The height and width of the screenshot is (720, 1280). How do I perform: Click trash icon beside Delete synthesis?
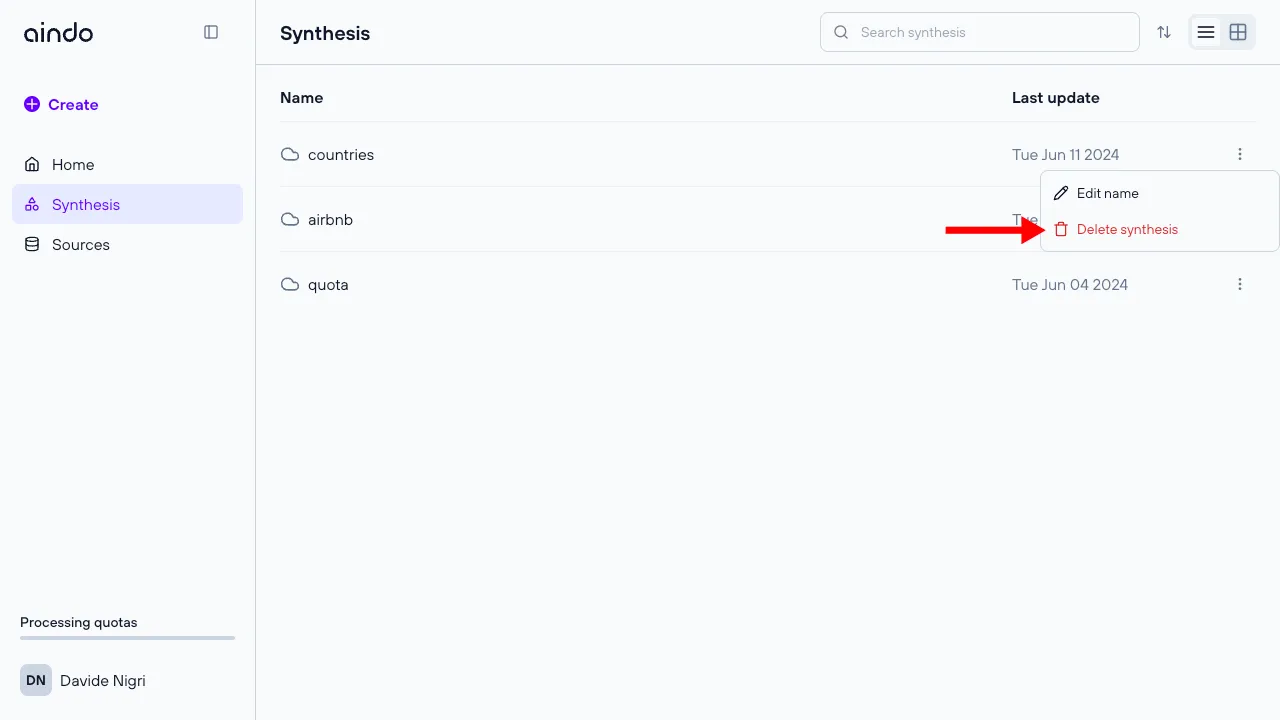pyautogui.click(x=1061, y=229)
